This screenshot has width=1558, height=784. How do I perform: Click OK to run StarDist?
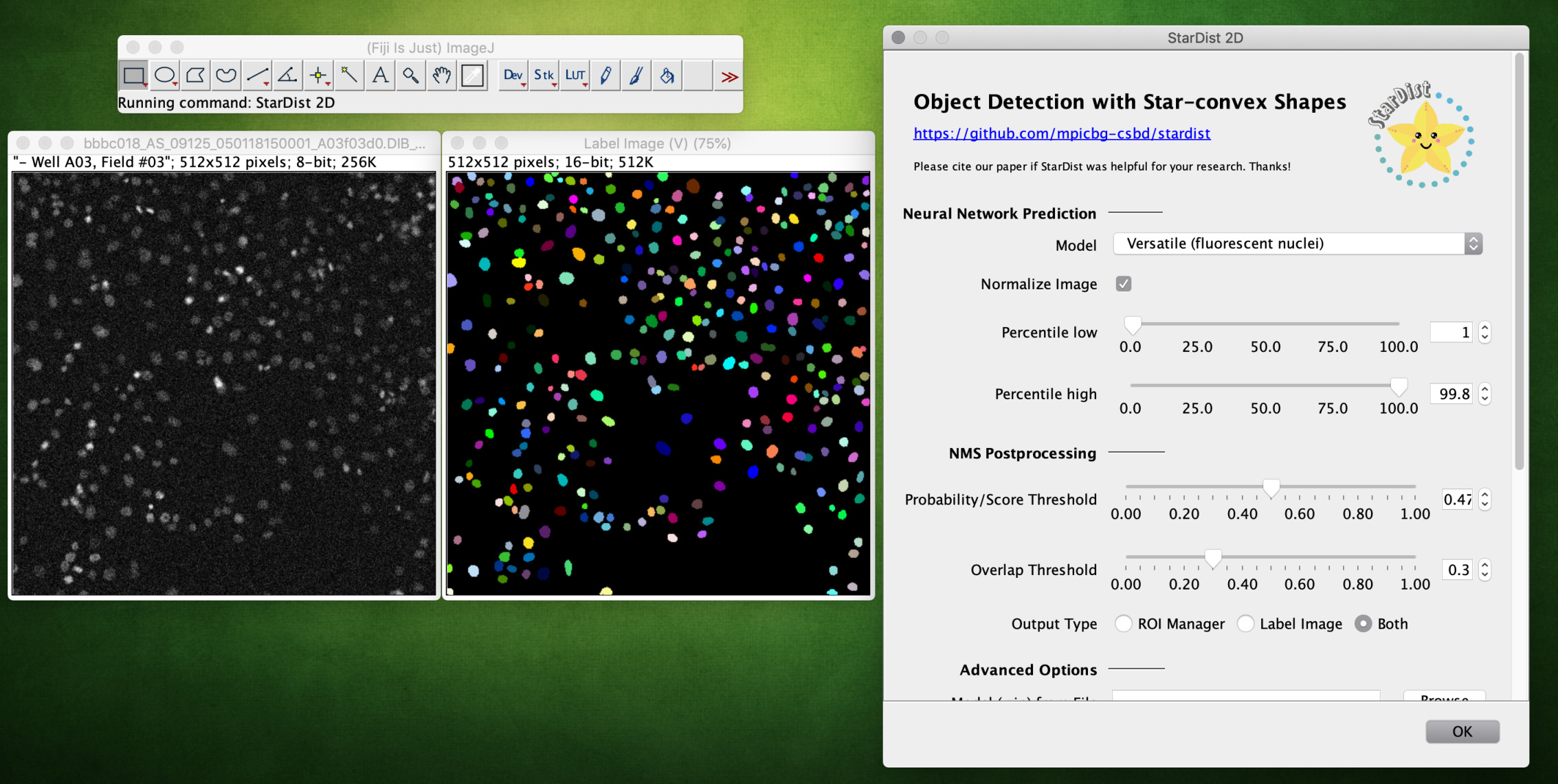[x=1462, y=732]
